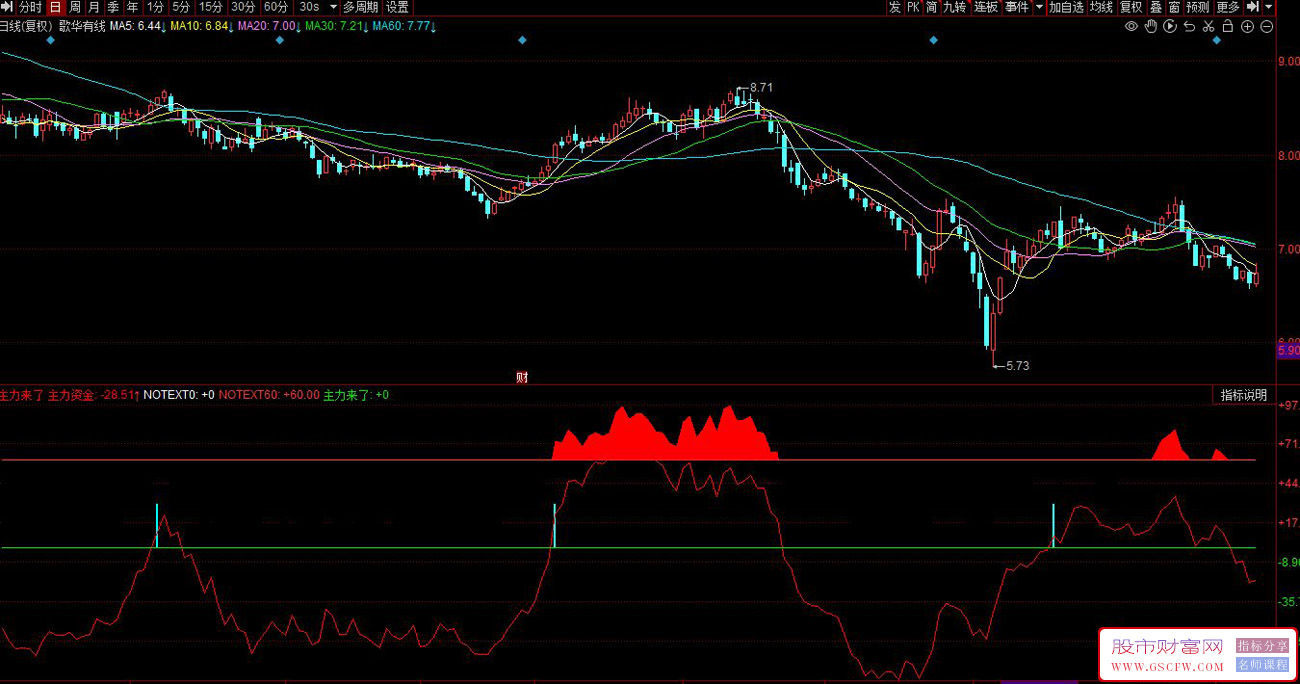Screen dimensions: 1300x684
Task: Select the scissors cut tool
Action: [x=1208, y=27]
